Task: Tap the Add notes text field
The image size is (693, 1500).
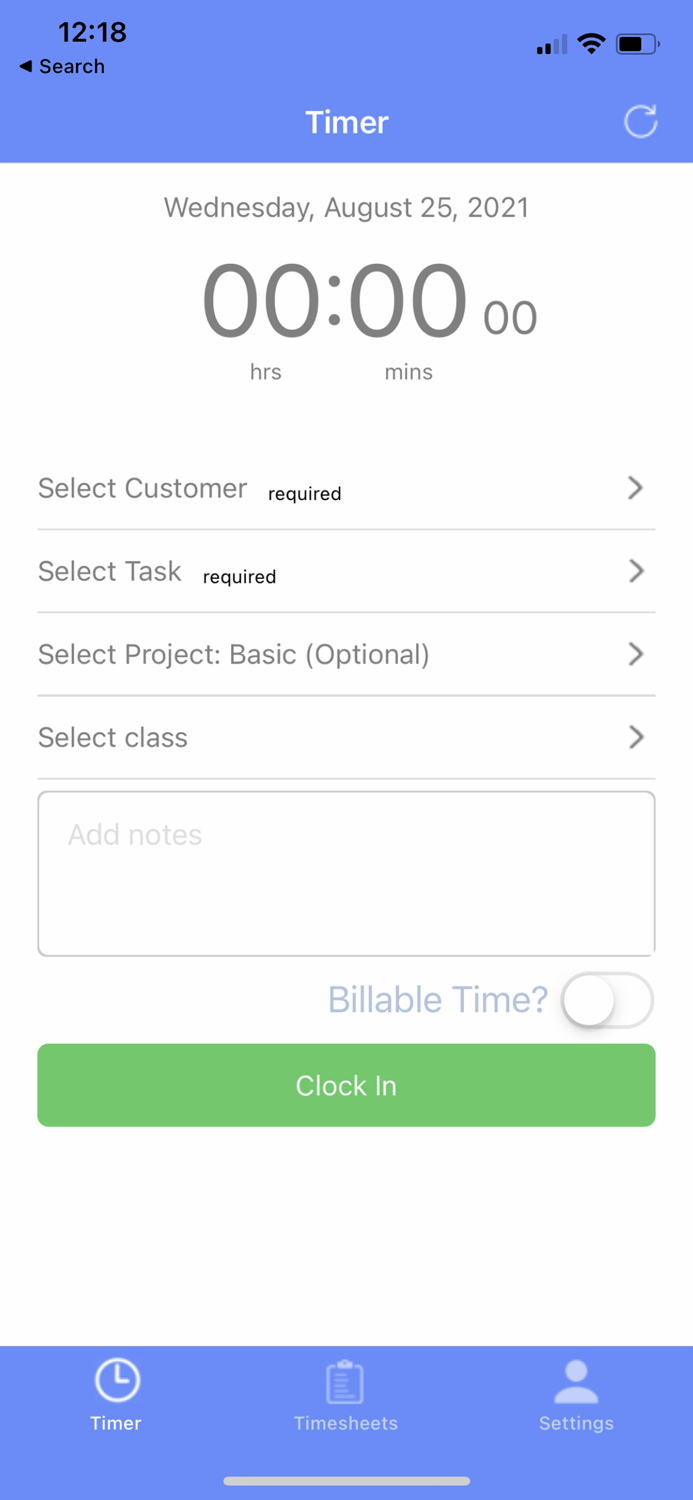Action: click(346, 870)
